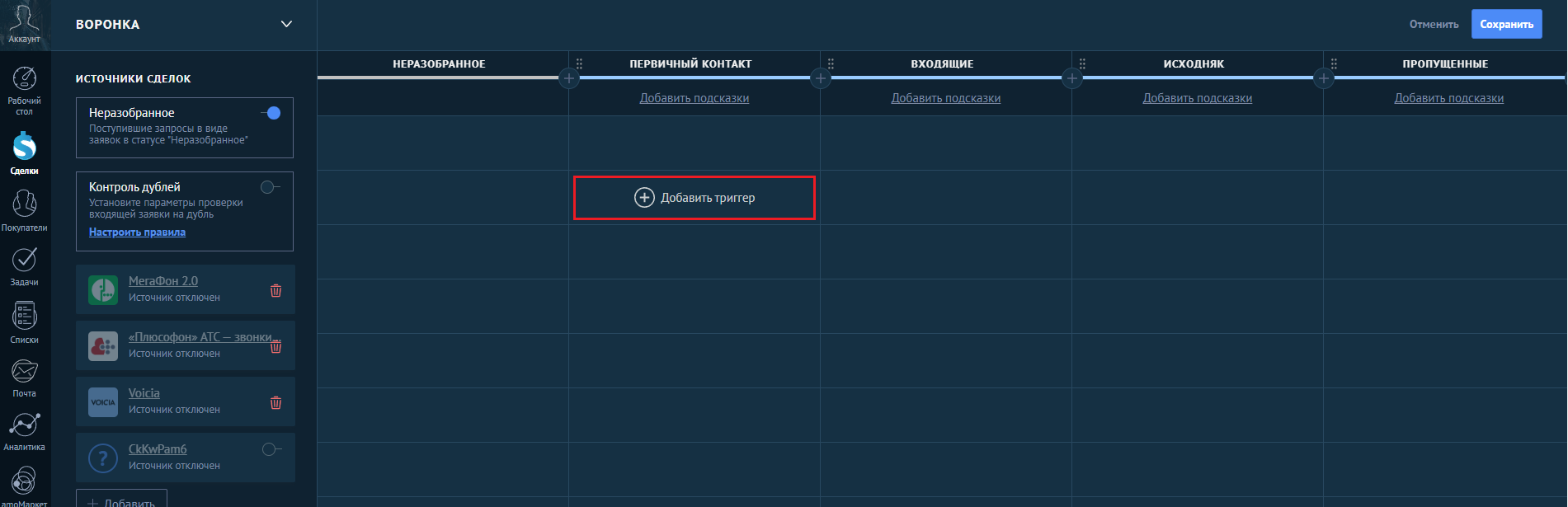Viewport: 1568px width, 507px height.
Task: Open the МегаФон 2.0 source link
Action: coord(163,281)
